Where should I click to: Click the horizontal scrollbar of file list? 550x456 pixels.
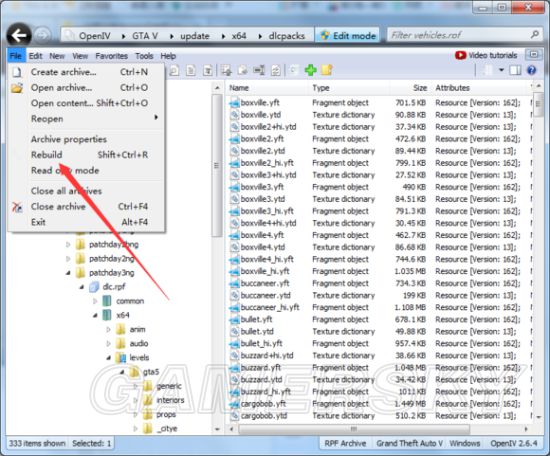point(354,429)
